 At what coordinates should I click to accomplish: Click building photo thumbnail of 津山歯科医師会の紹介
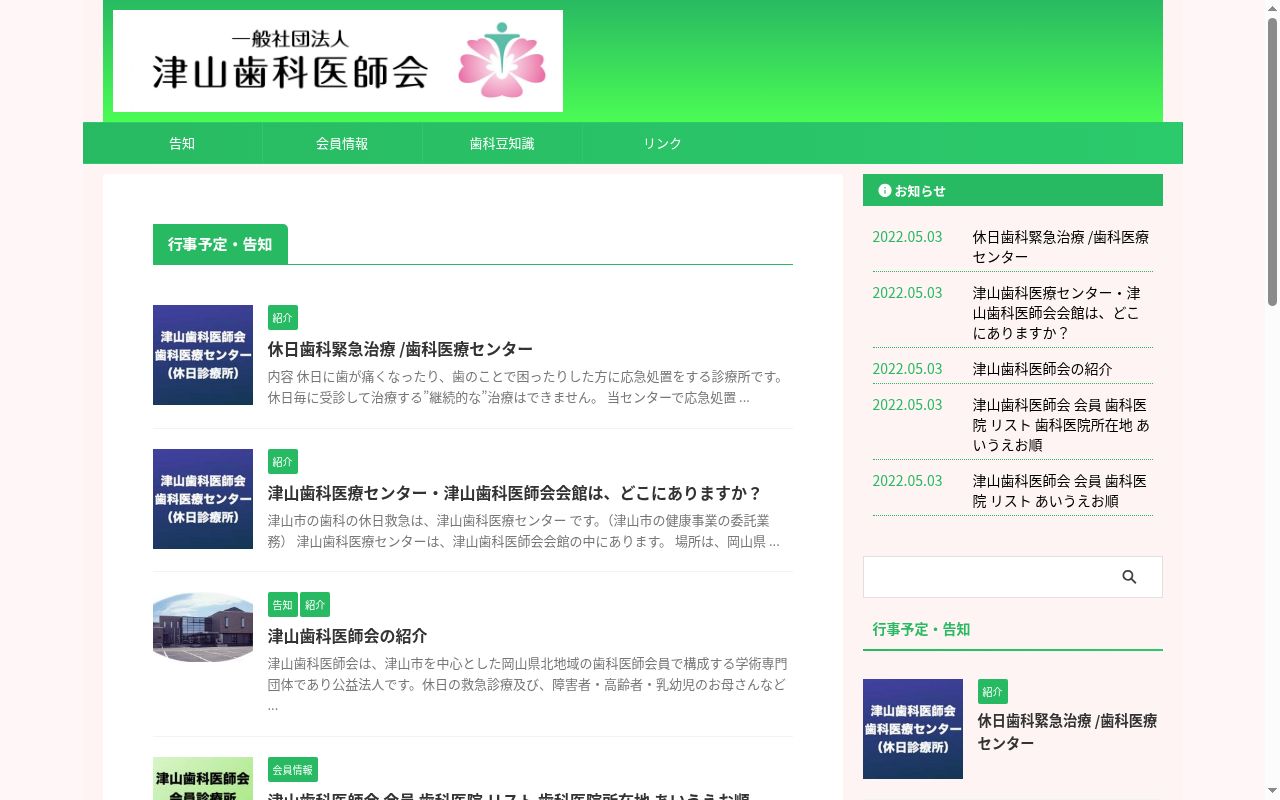203,627
